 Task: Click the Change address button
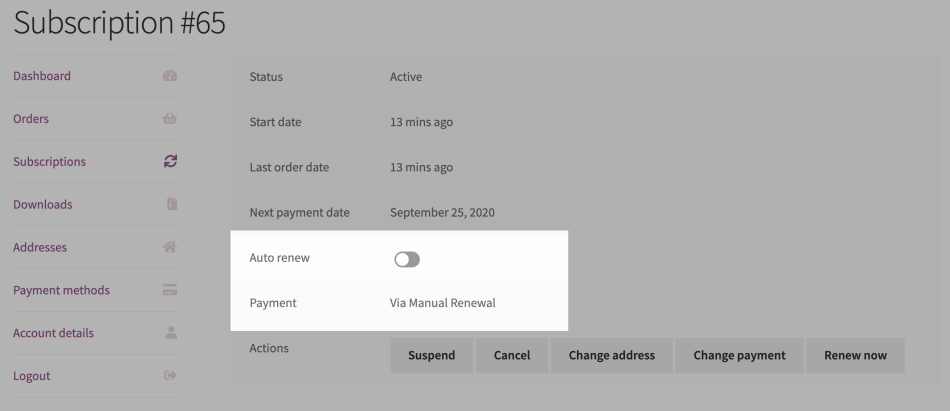coord(612,355)
